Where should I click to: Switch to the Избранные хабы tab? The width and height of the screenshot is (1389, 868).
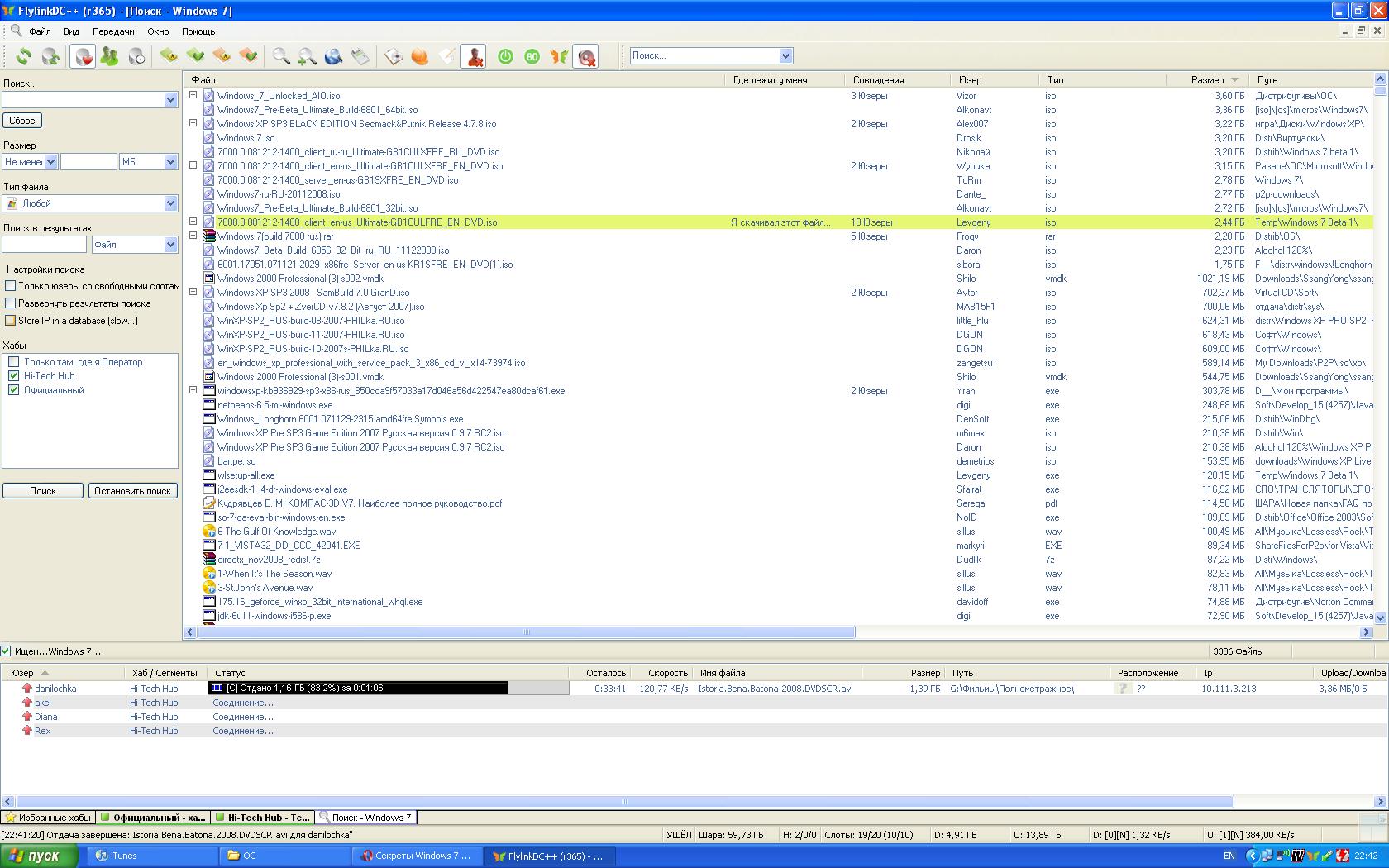[x=48, y=818]
